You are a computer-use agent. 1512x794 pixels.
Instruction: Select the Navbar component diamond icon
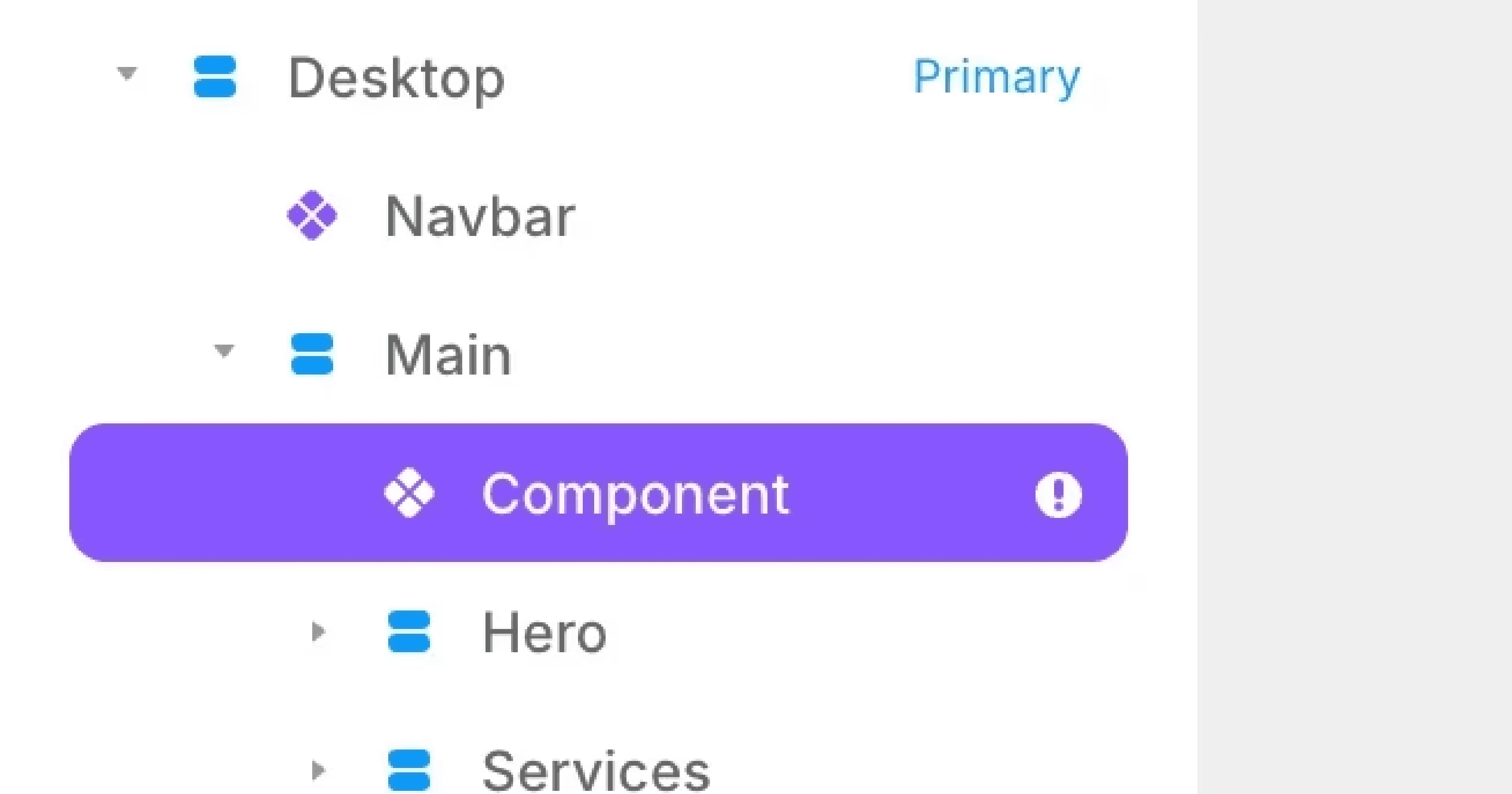tap(312, 216)
